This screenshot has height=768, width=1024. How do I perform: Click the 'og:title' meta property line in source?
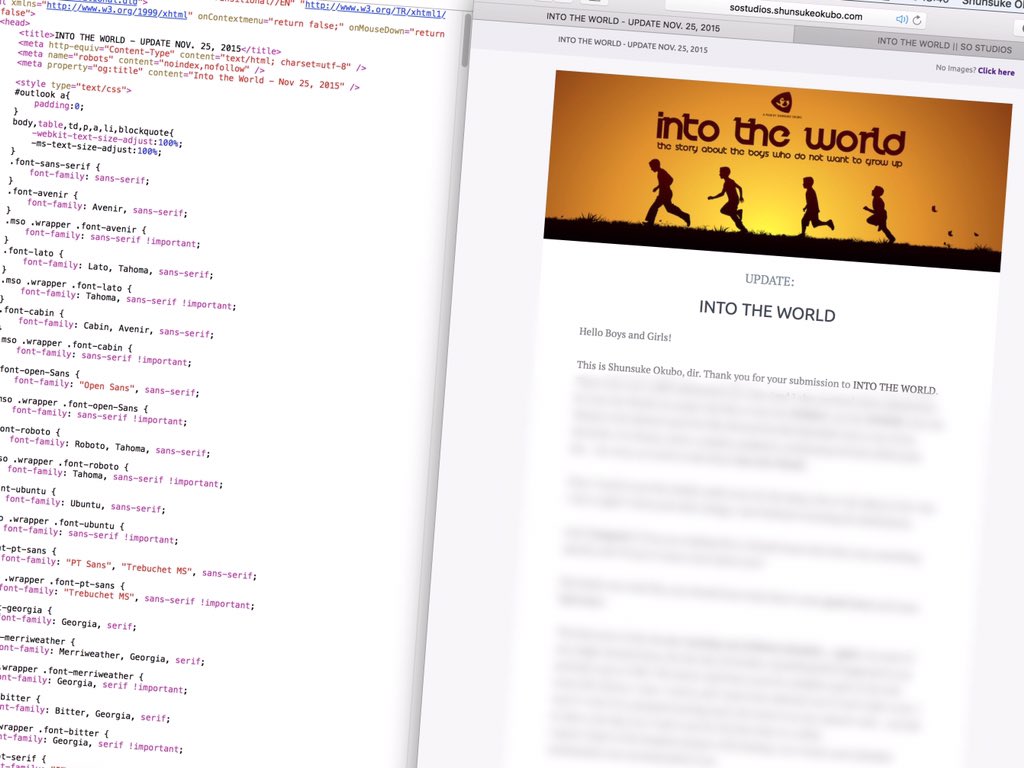click(188, 74)
